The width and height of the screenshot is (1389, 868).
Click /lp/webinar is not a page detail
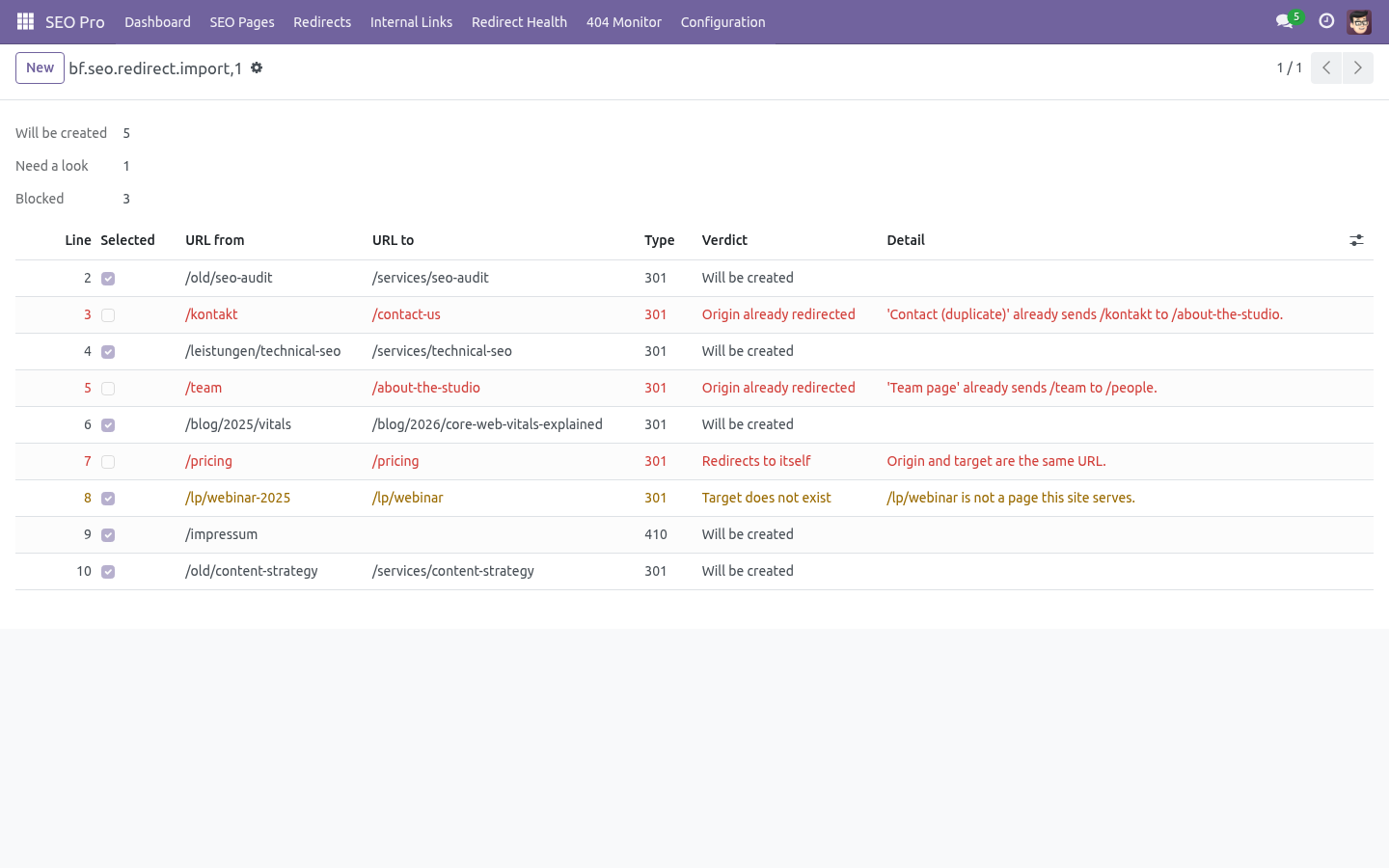(x=1011, y=498)
